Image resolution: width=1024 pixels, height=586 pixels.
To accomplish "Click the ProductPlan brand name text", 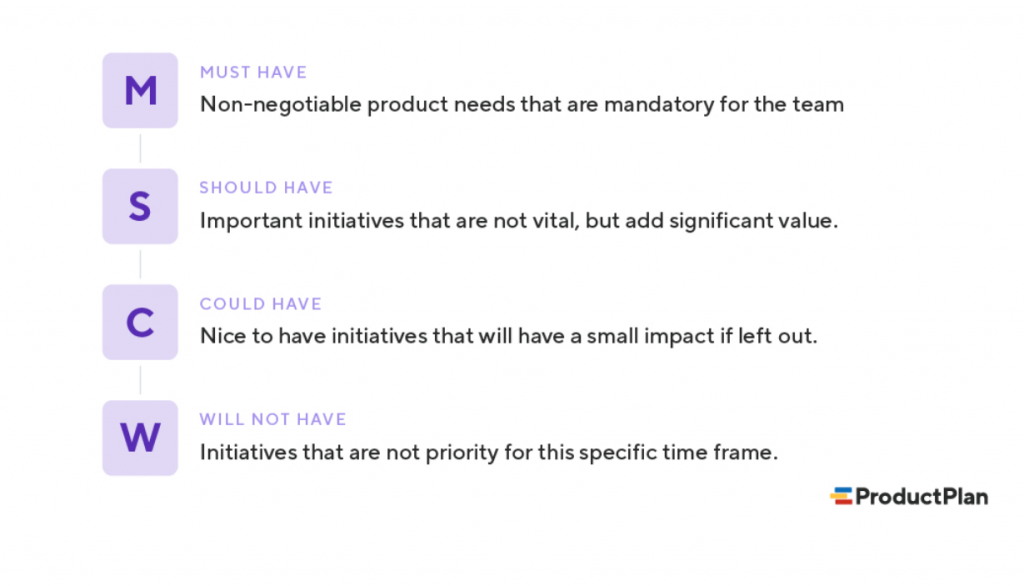I will 921,496.
